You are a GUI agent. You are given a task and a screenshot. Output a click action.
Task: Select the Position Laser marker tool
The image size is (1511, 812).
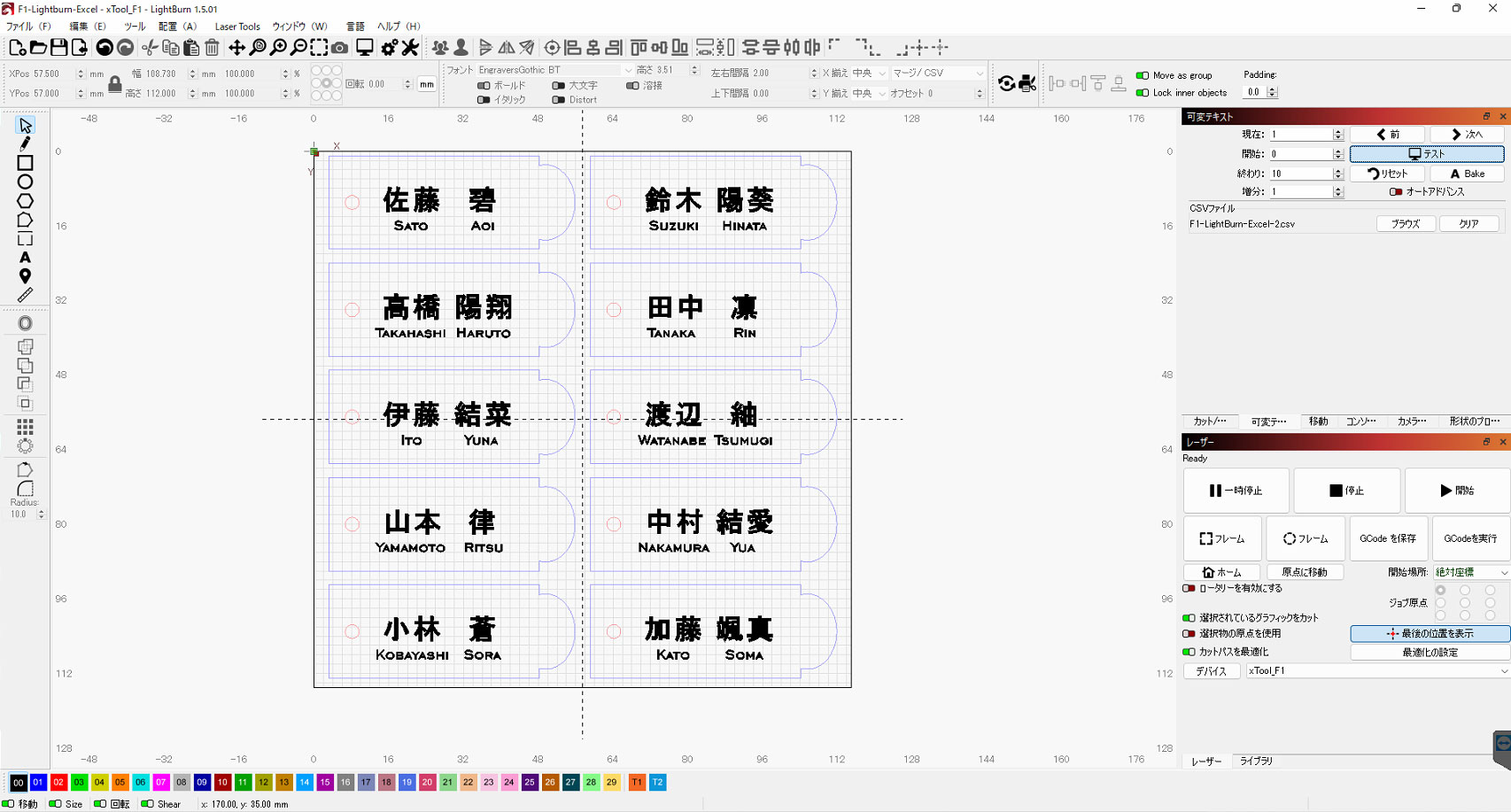coord(25,276)
